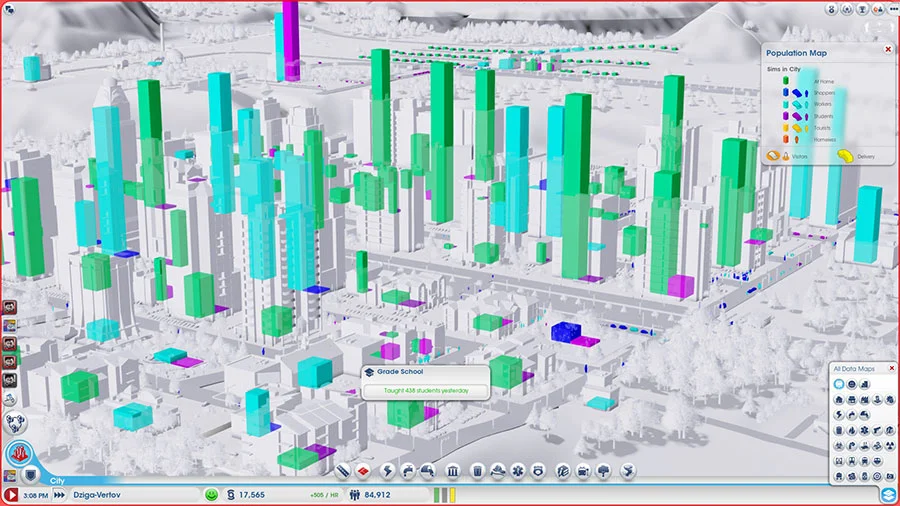Click the green happiness smiley

coord(211,495)
